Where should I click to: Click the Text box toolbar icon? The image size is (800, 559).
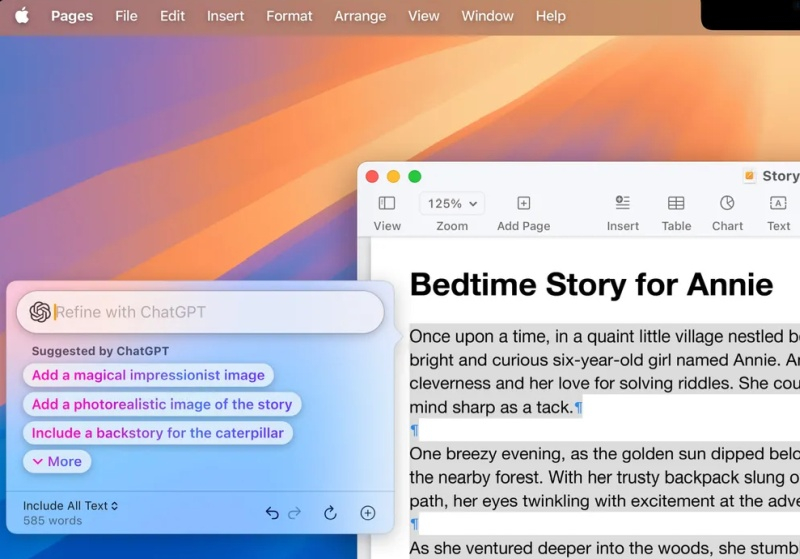click(x=778, y=203)
